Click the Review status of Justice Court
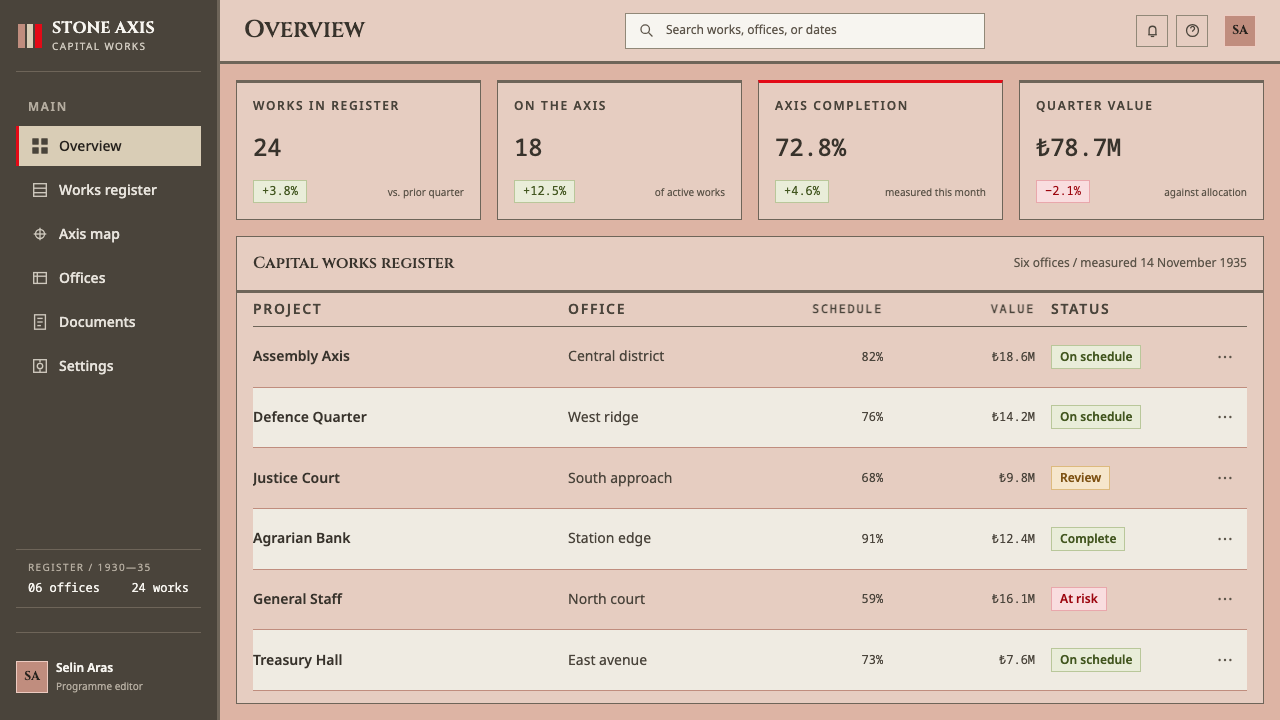The width and height of the screenshot is (1280, 720). pyautogui.click(x=1080, y=478)
